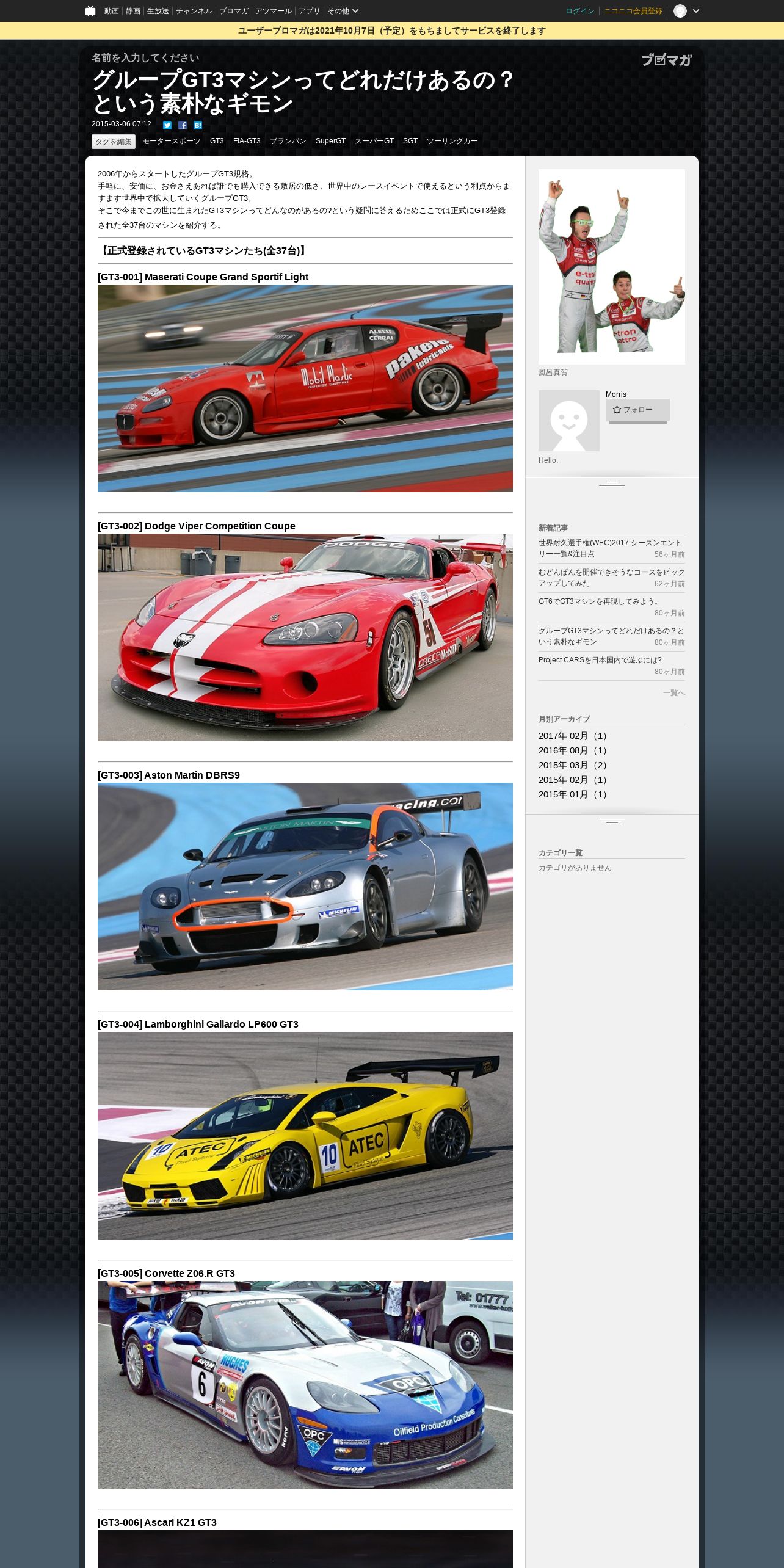Click the カテゴリ一覧 section heading

point(561,853)
